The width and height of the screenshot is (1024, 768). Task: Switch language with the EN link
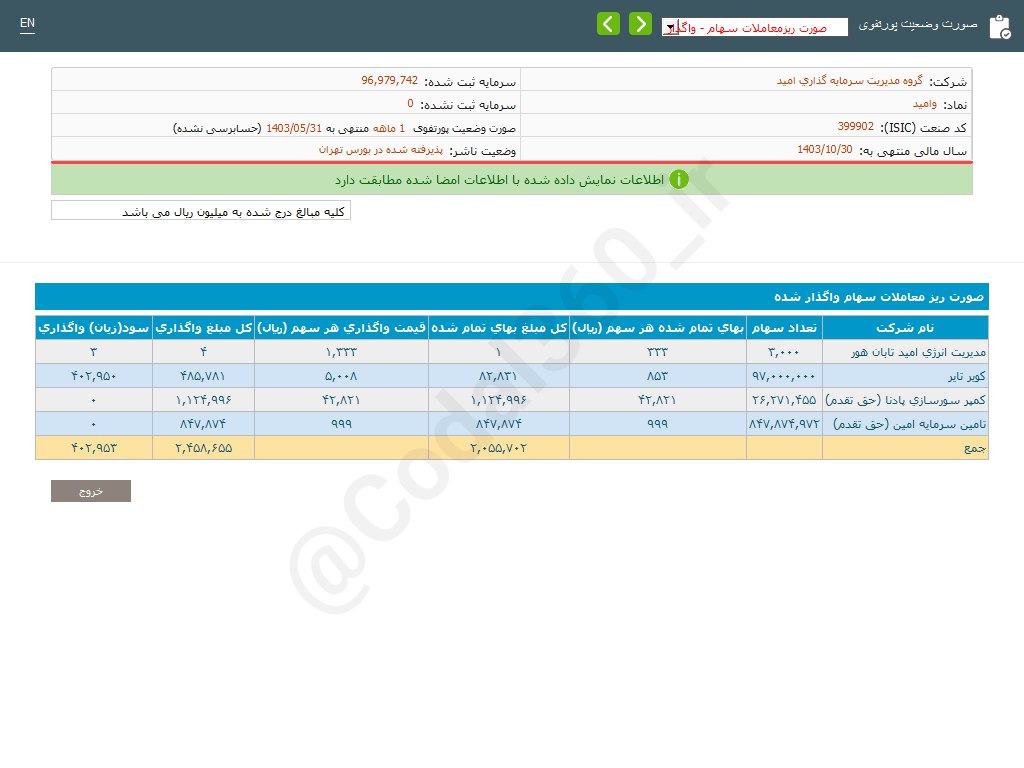tap(27, 23)
